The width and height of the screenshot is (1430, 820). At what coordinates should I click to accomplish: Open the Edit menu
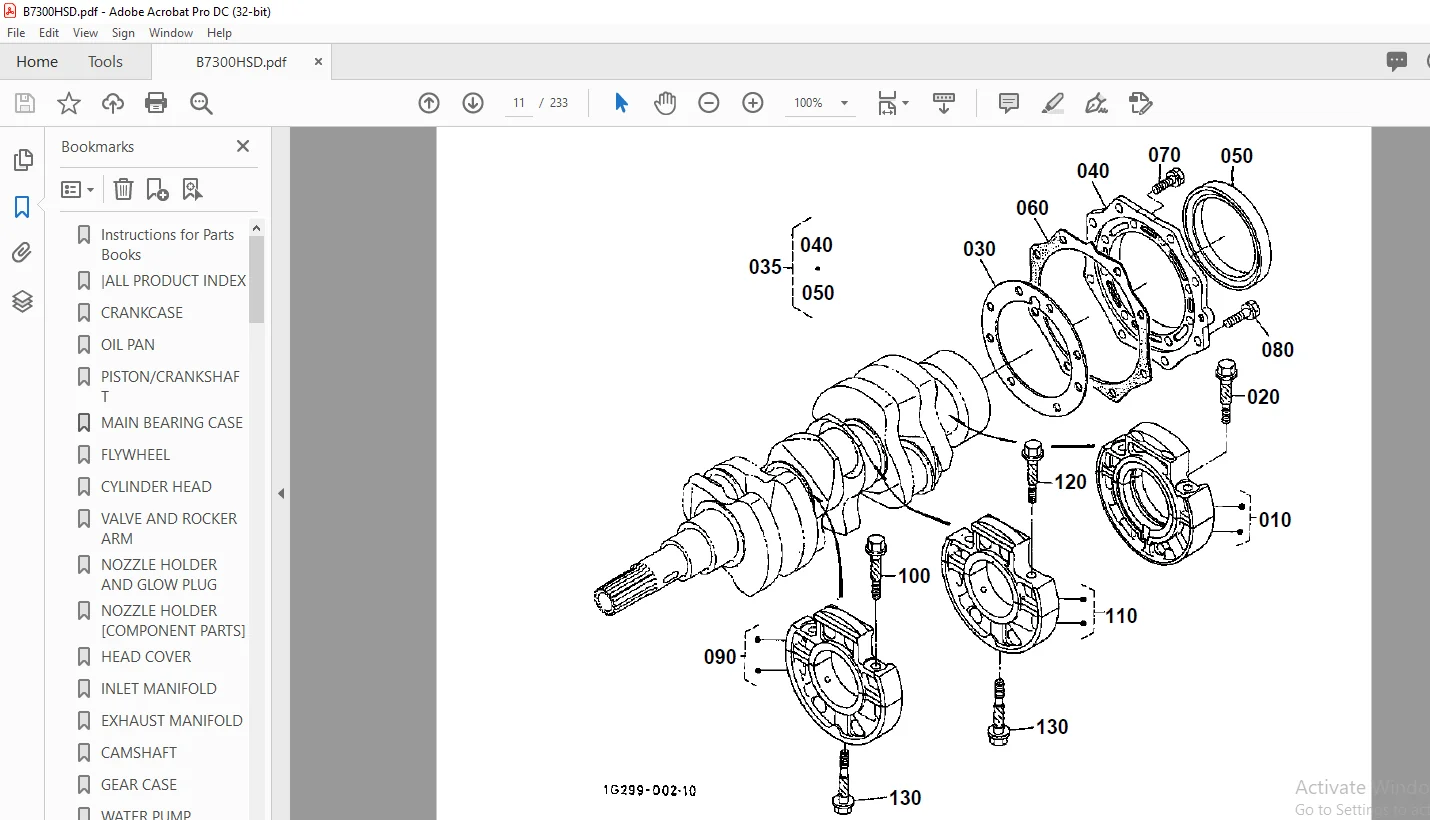tap(49, 33)
